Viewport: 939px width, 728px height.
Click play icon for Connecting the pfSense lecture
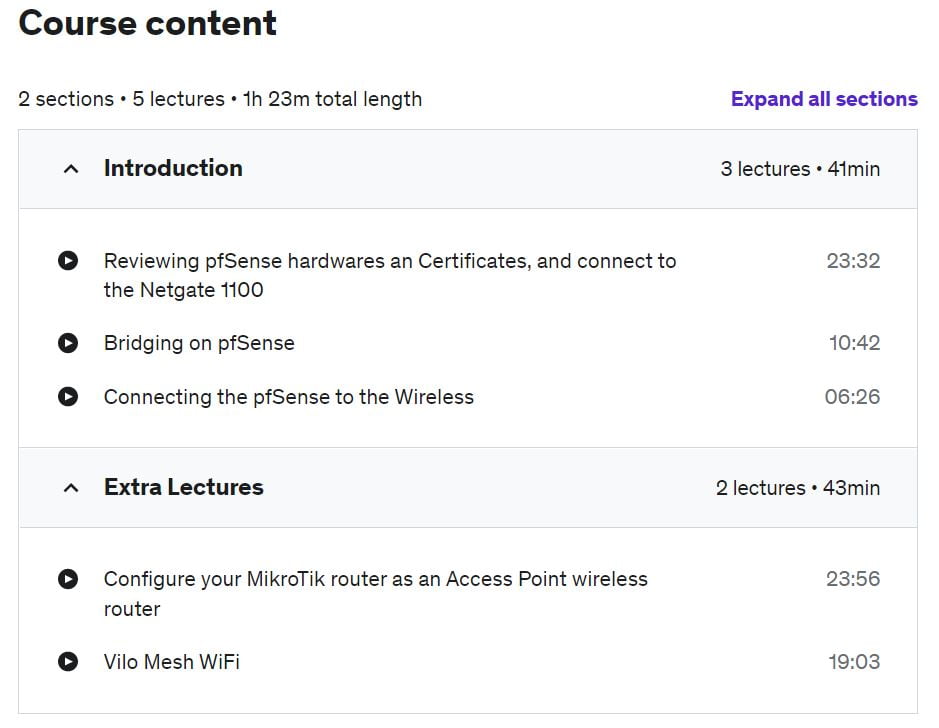coord(68,396)
